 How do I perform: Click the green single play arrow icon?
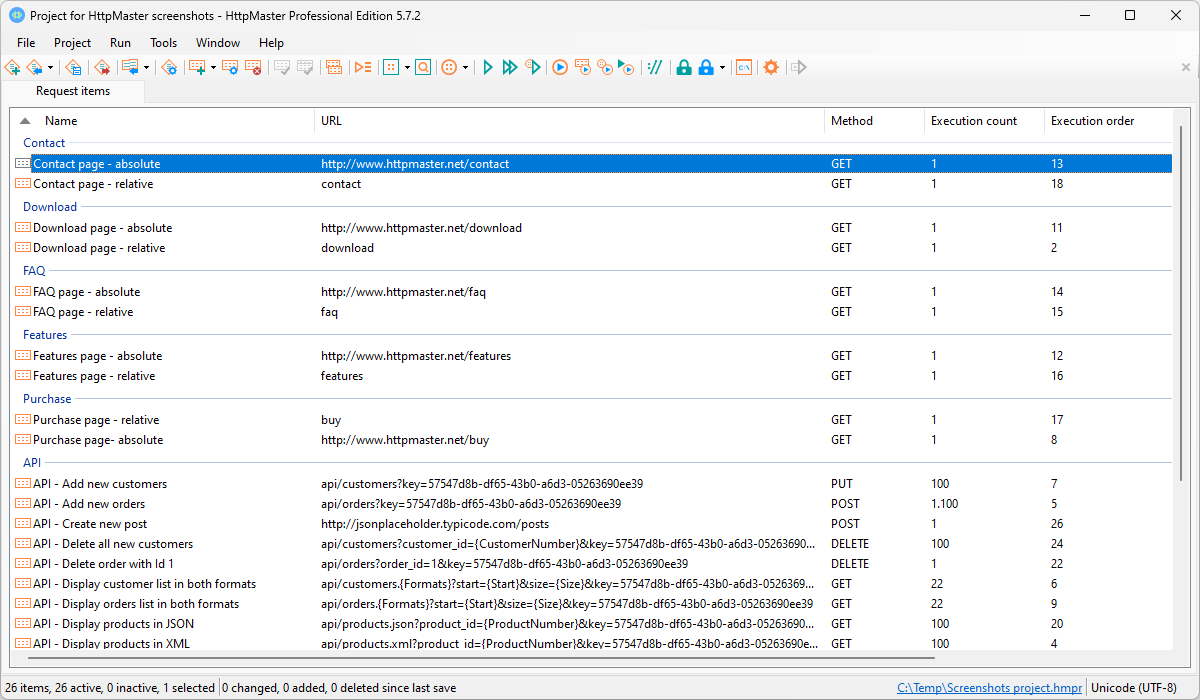(488, 67)
